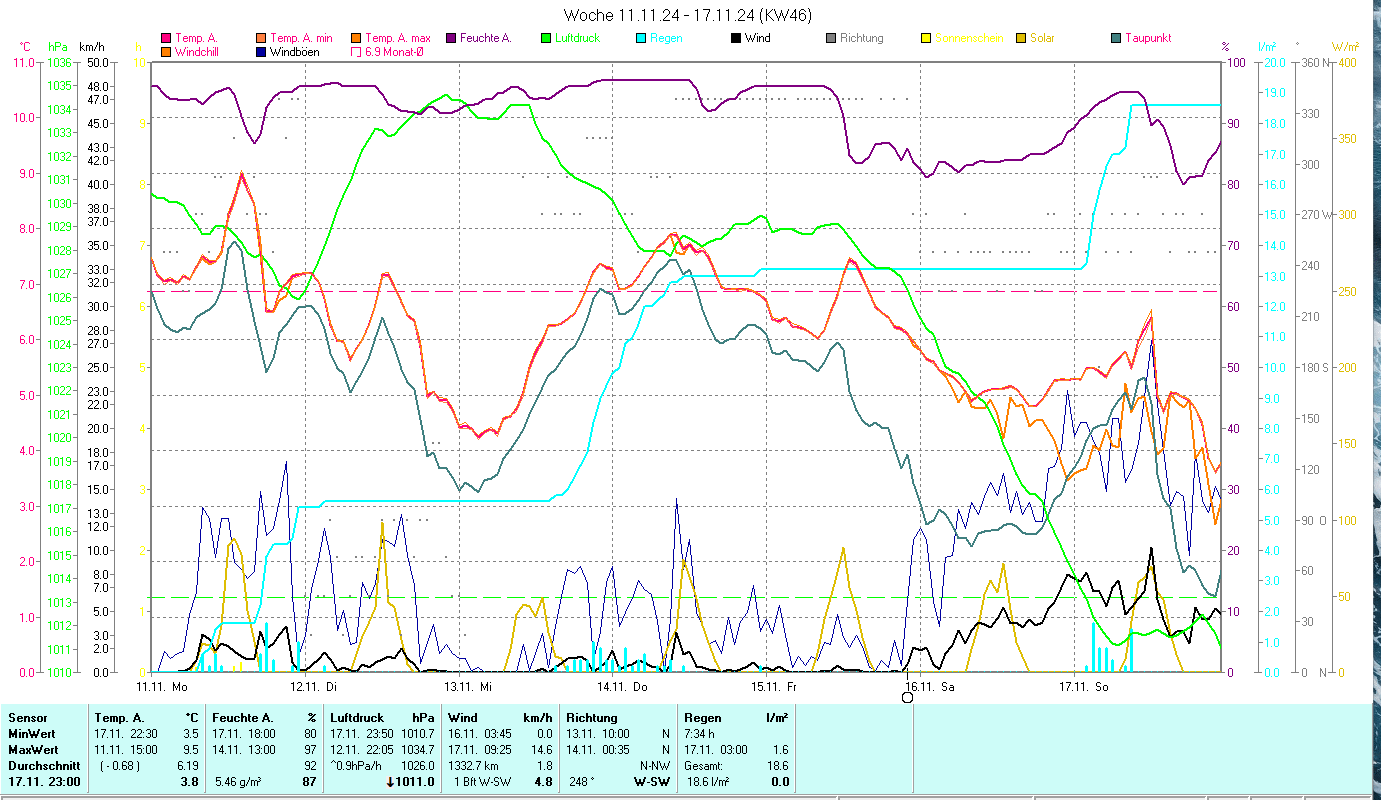
Task: Select the wind direction value '248 °'
Action: pyautogui.click(x=582, y=782)
